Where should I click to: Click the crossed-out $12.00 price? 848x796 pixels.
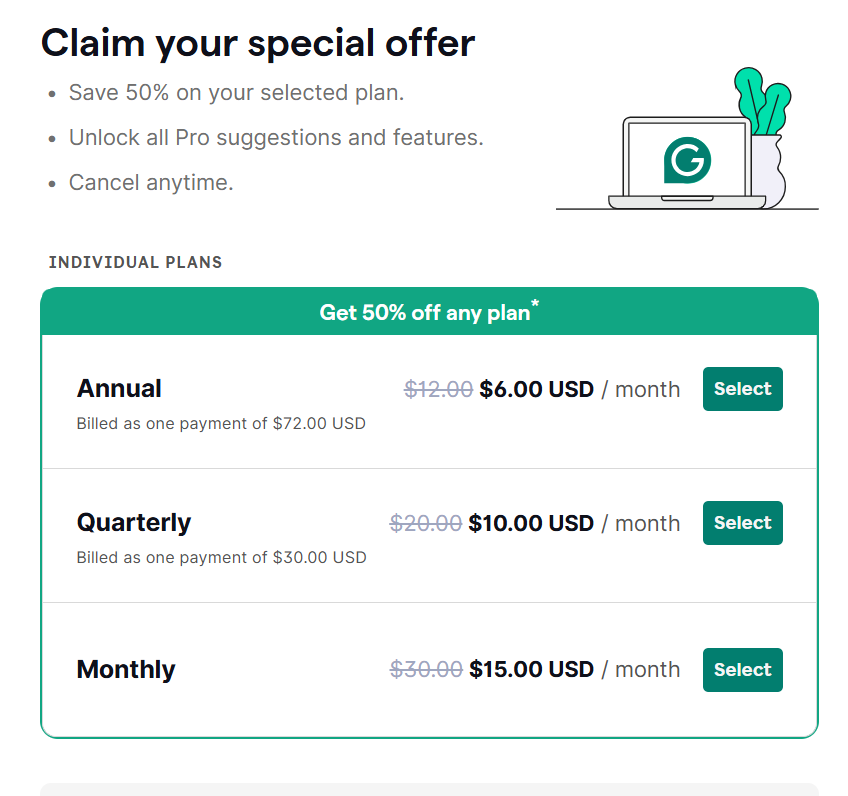coord(438,389)
